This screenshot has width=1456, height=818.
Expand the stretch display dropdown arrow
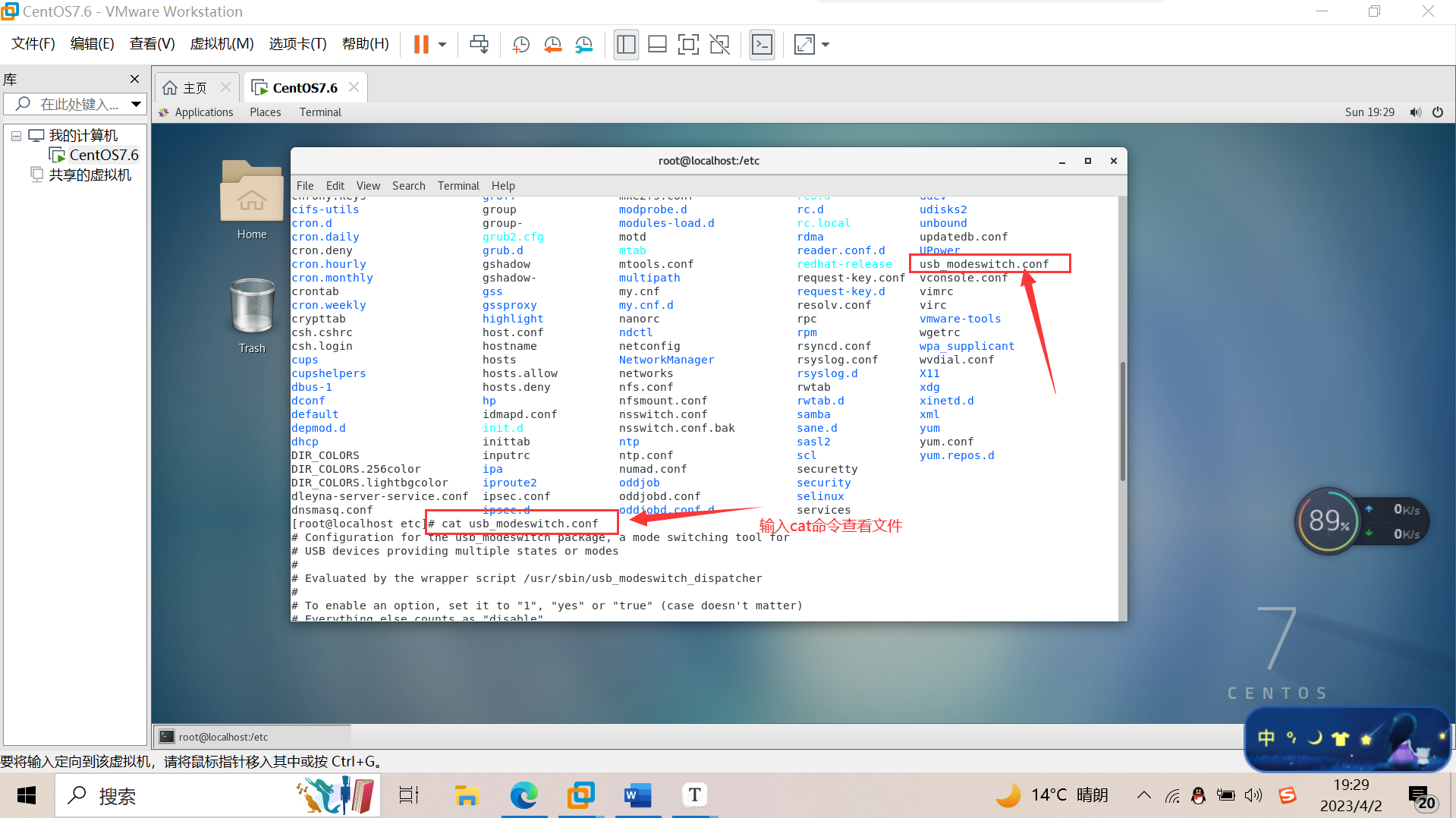[825, 44]
